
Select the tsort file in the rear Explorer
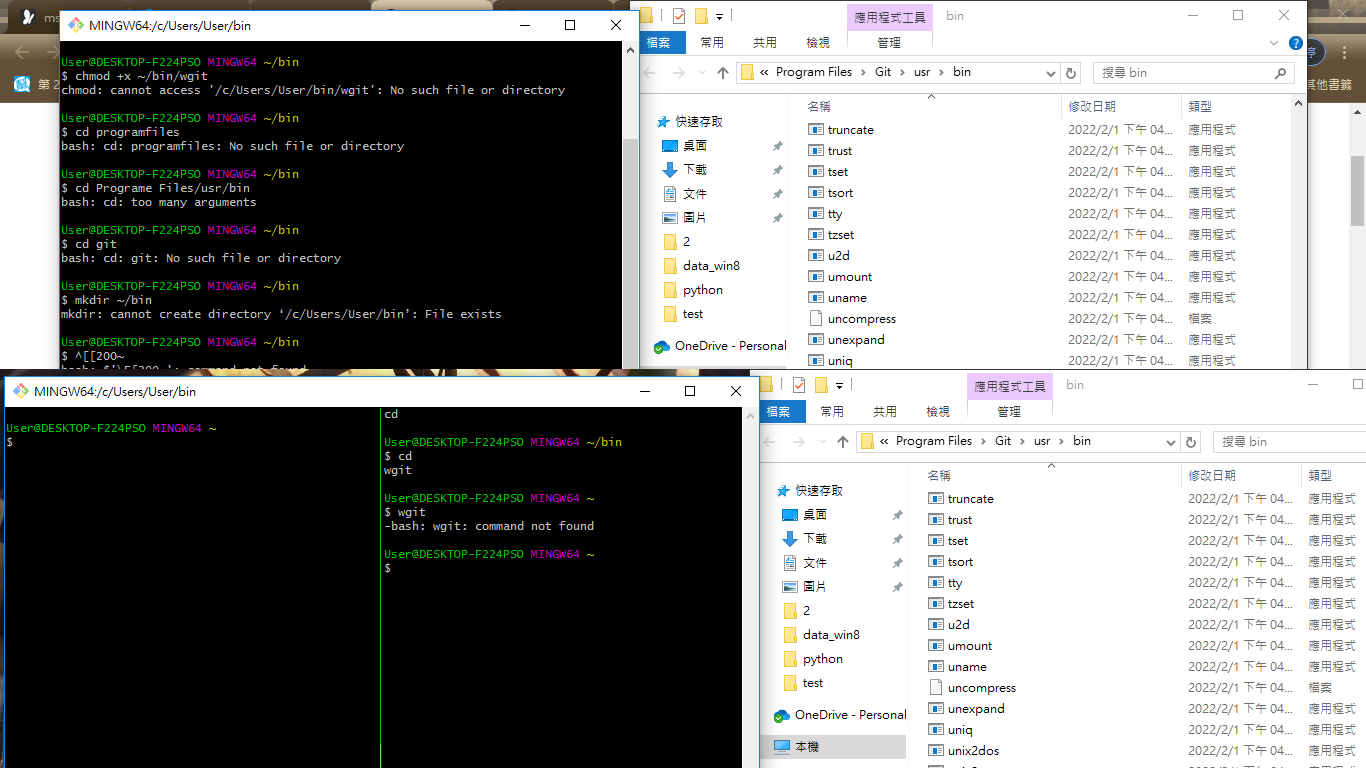[840, 193]
